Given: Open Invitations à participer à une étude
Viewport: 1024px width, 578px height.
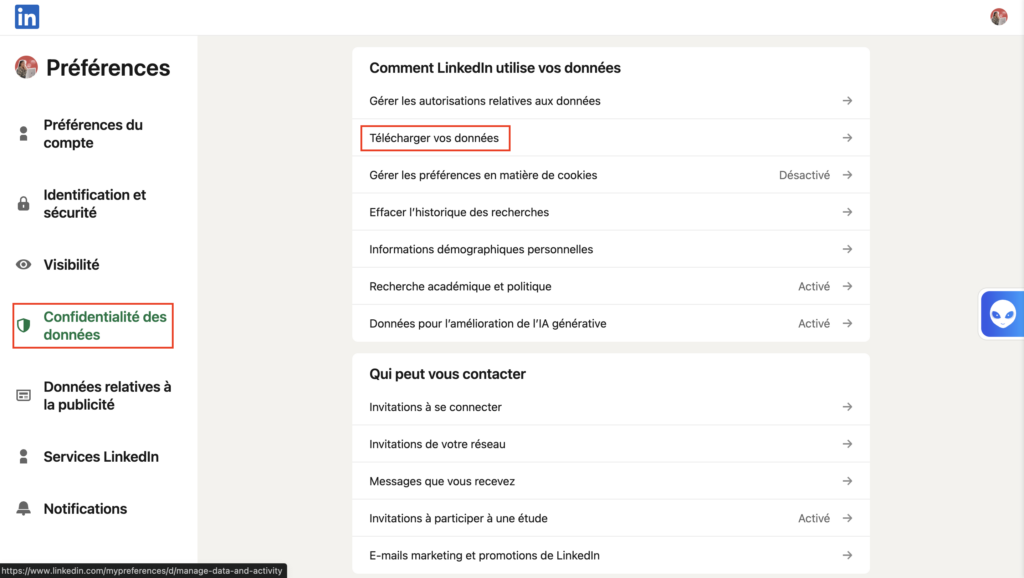Looking at the screenshot, I should coord(611,519).
